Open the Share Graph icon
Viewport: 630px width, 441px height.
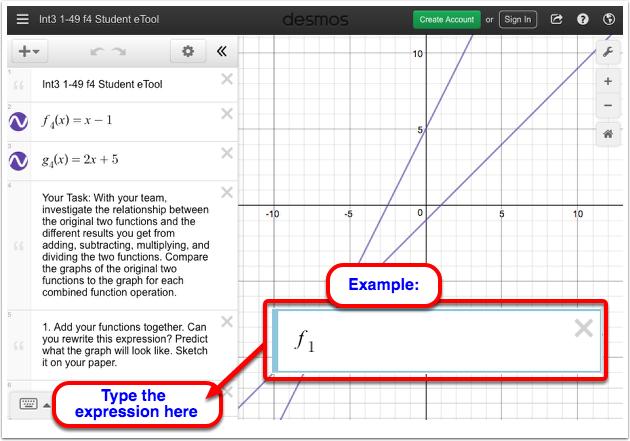tap(556, 19)
